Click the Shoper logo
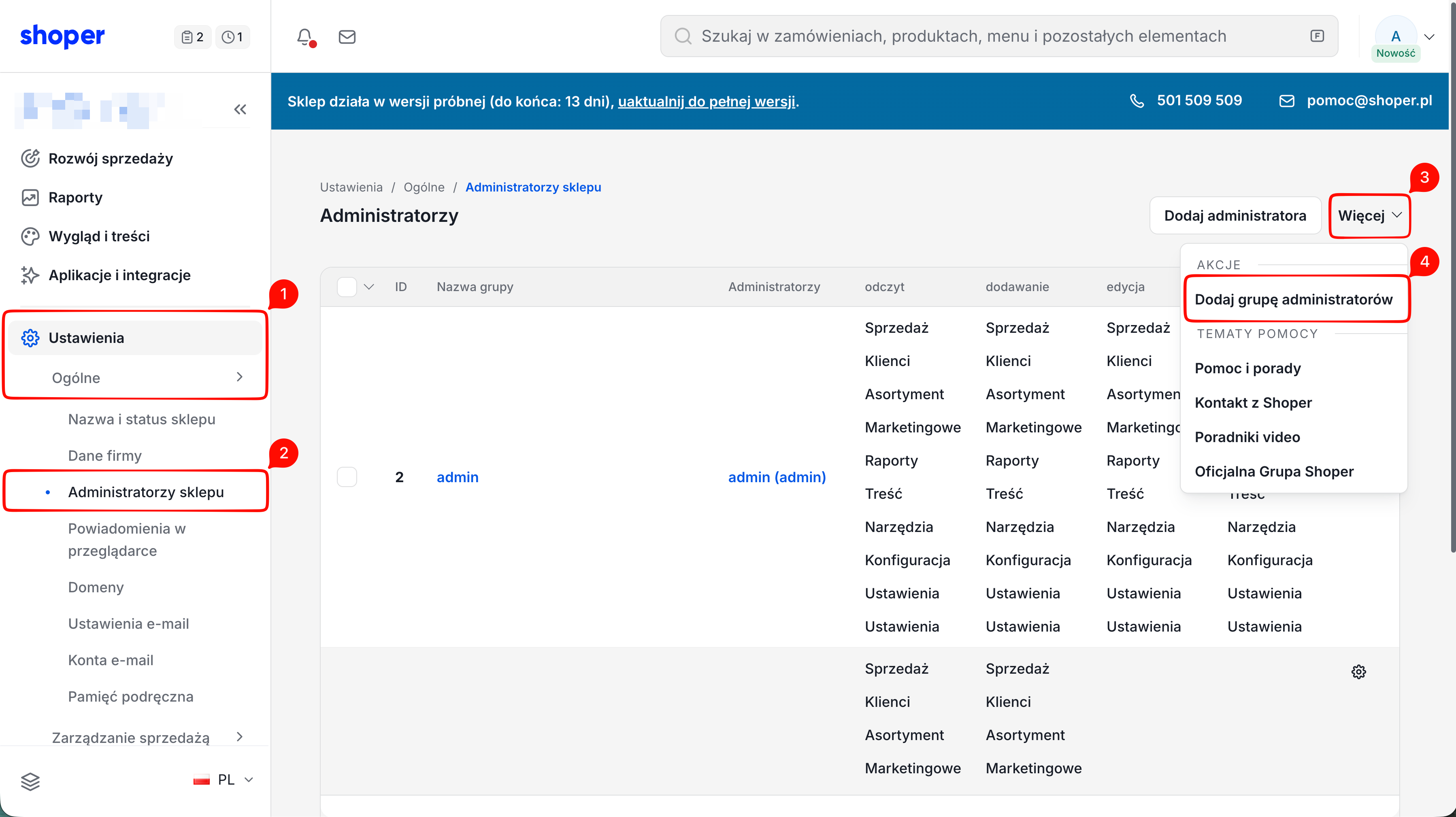The image size is (1456, 817). tap(62, 36)
